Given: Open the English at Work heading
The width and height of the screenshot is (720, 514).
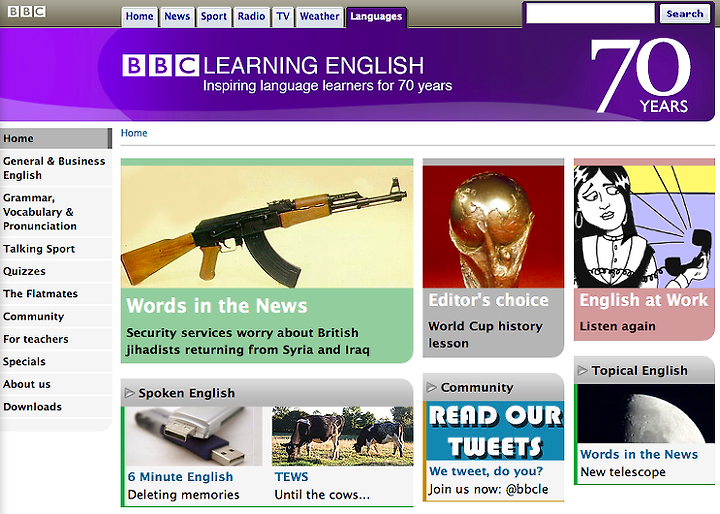Looking at the screenshot, I should point(644,300).
